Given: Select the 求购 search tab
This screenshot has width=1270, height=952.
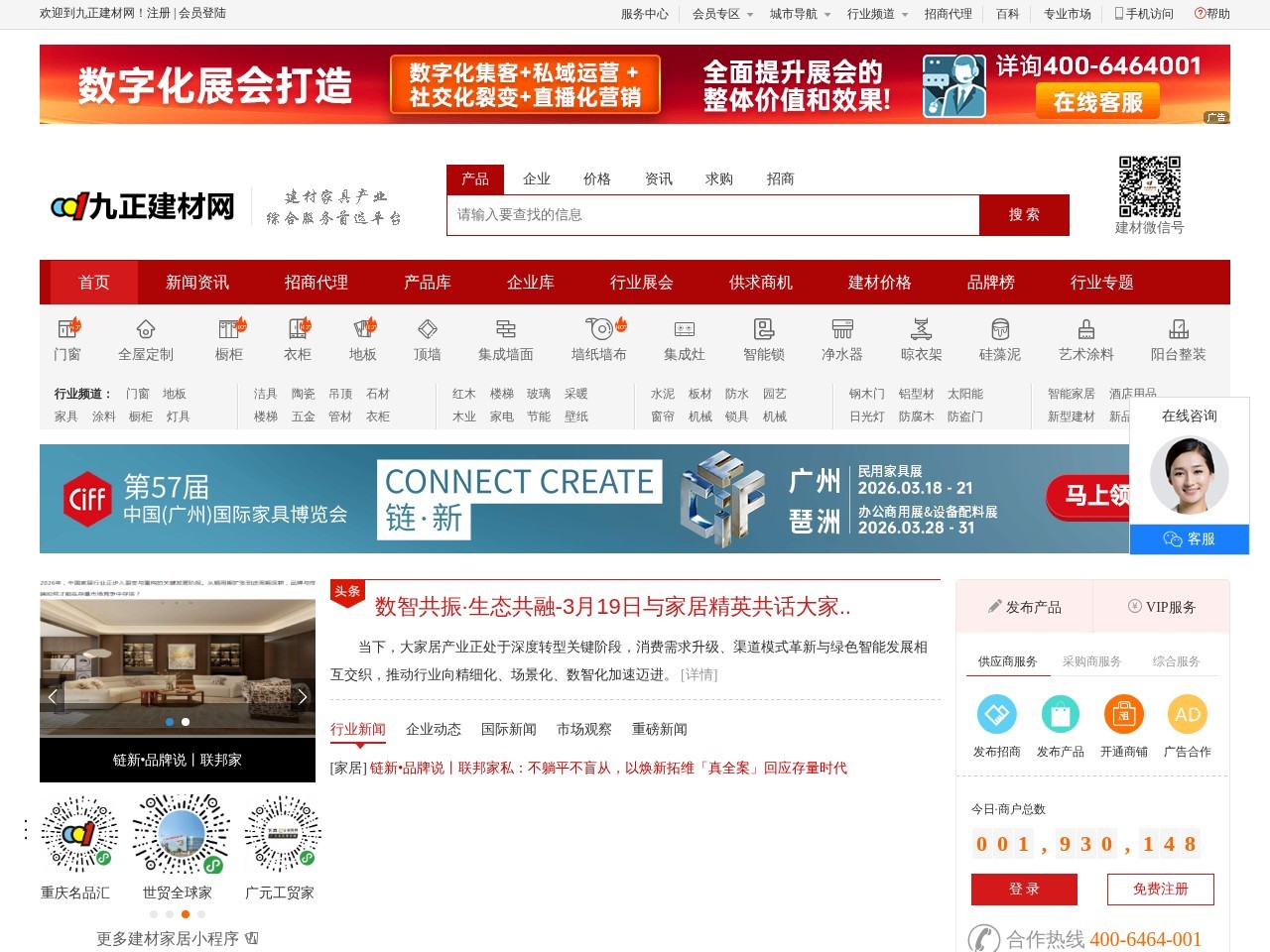Looking at the screenshot, I should point(718,178).
